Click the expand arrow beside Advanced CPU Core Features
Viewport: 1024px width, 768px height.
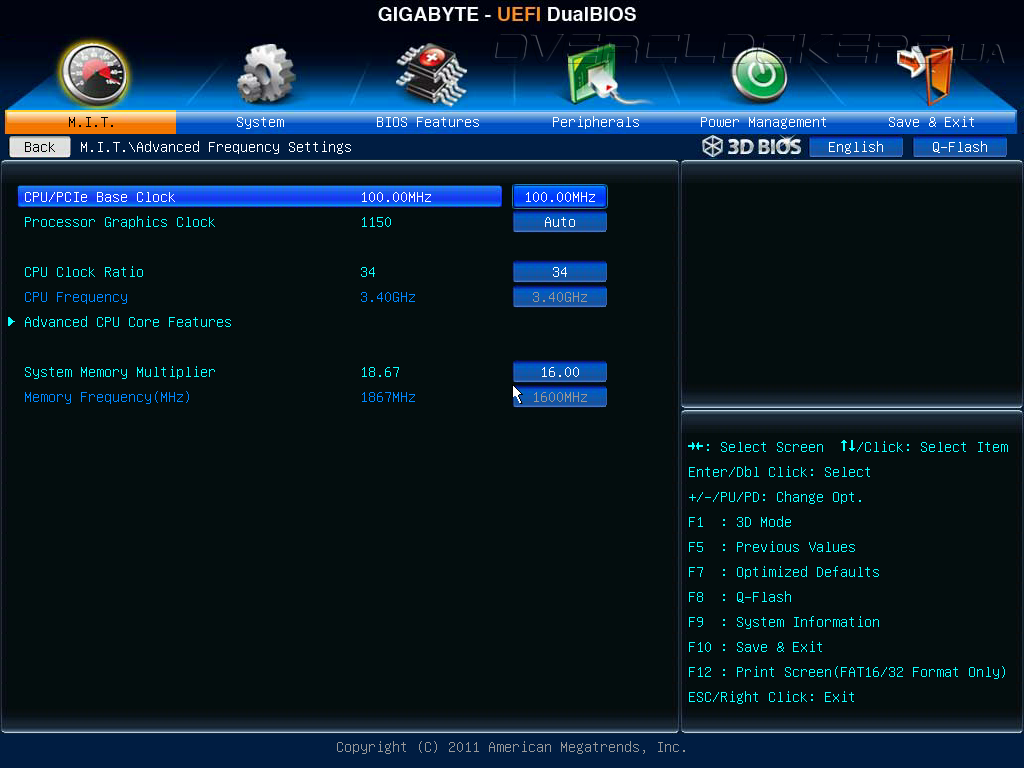click(x=11, y=321)
